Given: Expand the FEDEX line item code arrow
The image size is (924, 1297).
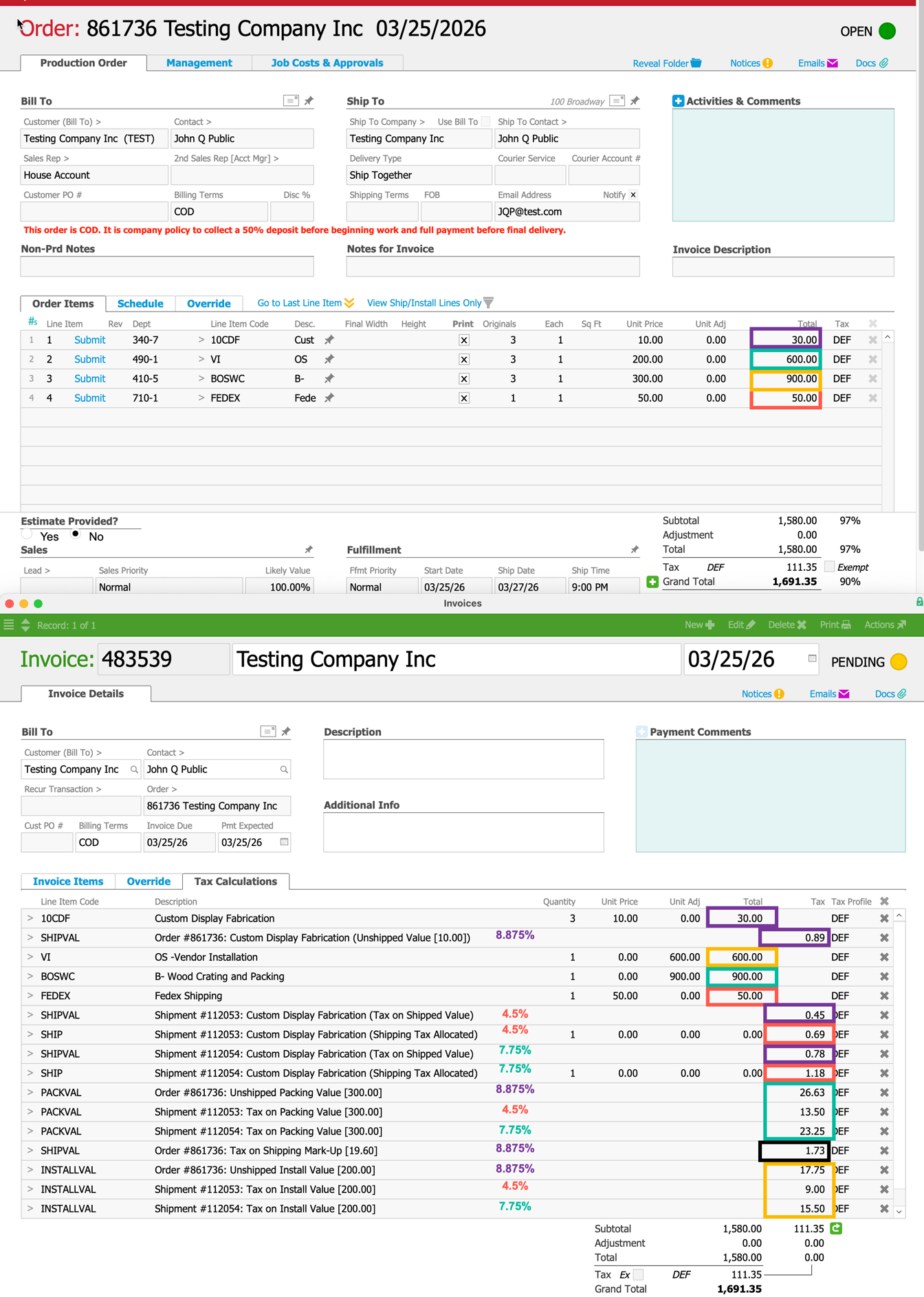Looking at the screenshot, I should (x=201, y=397).
